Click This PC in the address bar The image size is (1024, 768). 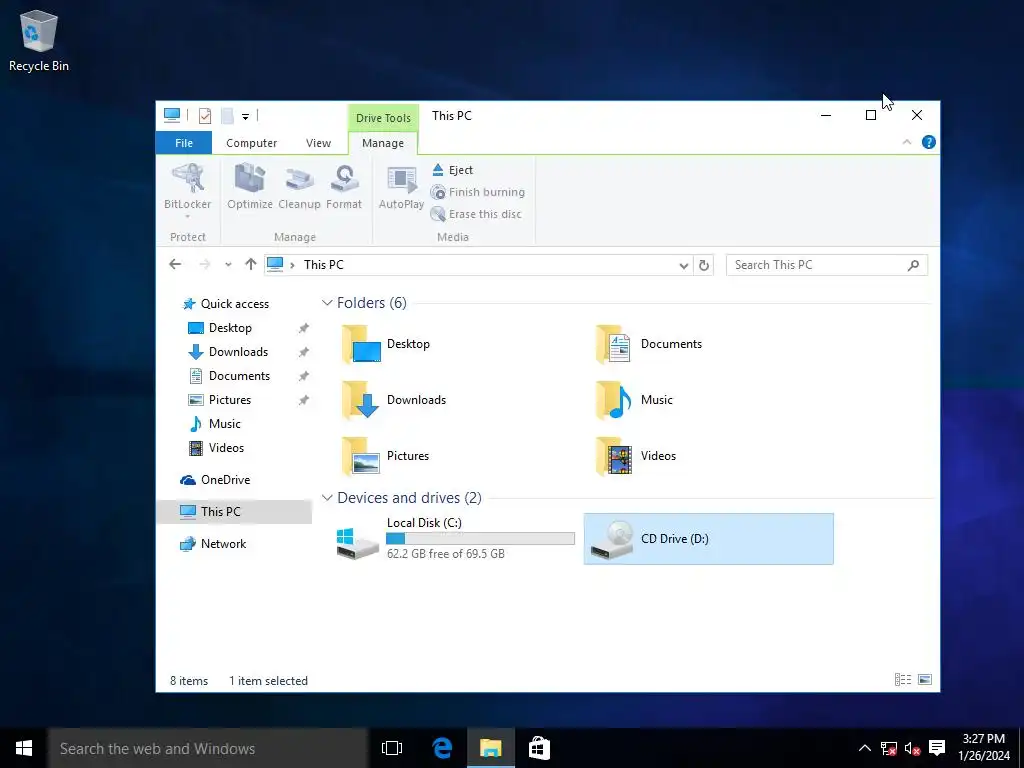[x=323, y=264]
